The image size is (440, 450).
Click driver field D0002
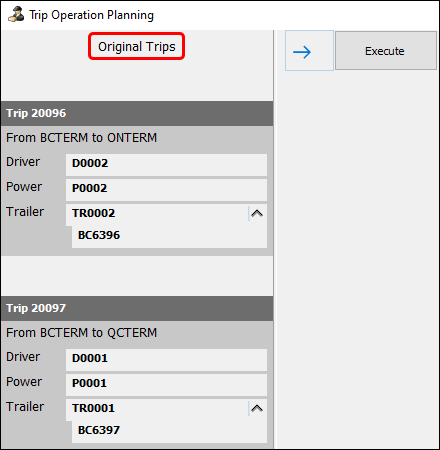click(x=166, y=164)
